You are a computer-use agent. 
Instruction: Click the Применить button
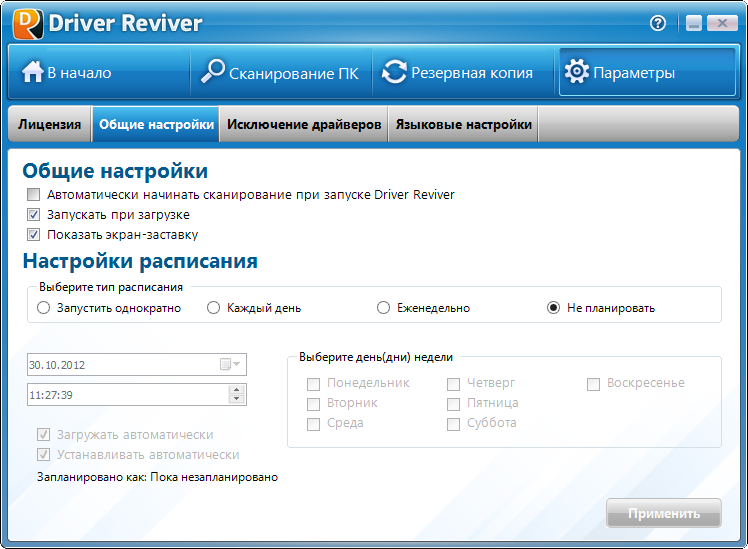[664, 513]
